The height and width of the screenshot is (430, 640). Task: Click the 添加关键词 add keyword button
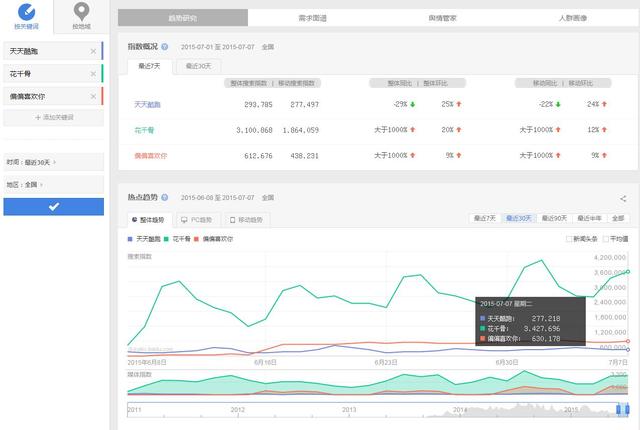(x=53, y=117)
